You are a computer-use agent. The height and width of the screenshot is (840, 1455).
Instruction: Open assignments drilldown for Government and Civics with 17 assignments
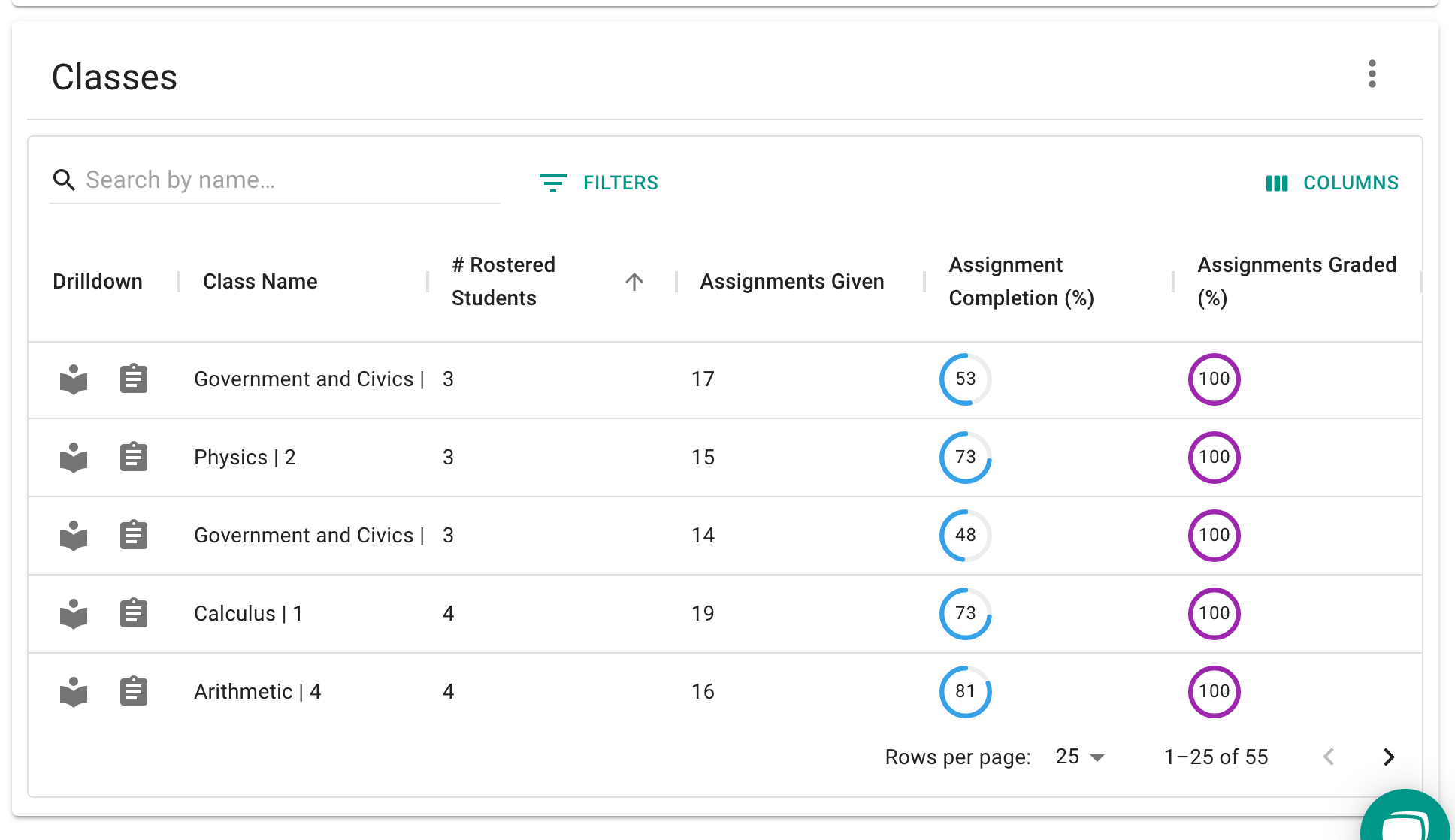(134, 379)
